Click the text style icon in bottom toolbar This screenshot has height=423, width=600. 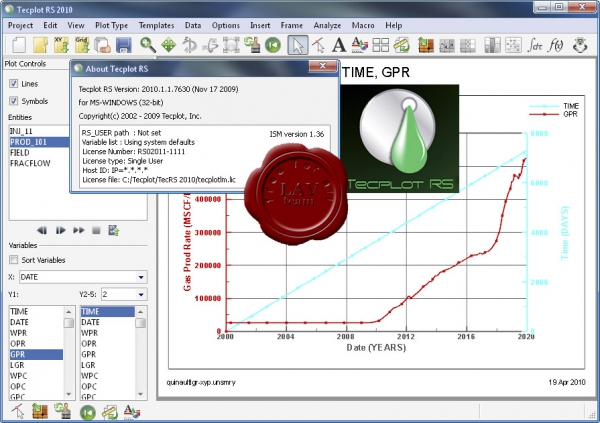[132, 412]
